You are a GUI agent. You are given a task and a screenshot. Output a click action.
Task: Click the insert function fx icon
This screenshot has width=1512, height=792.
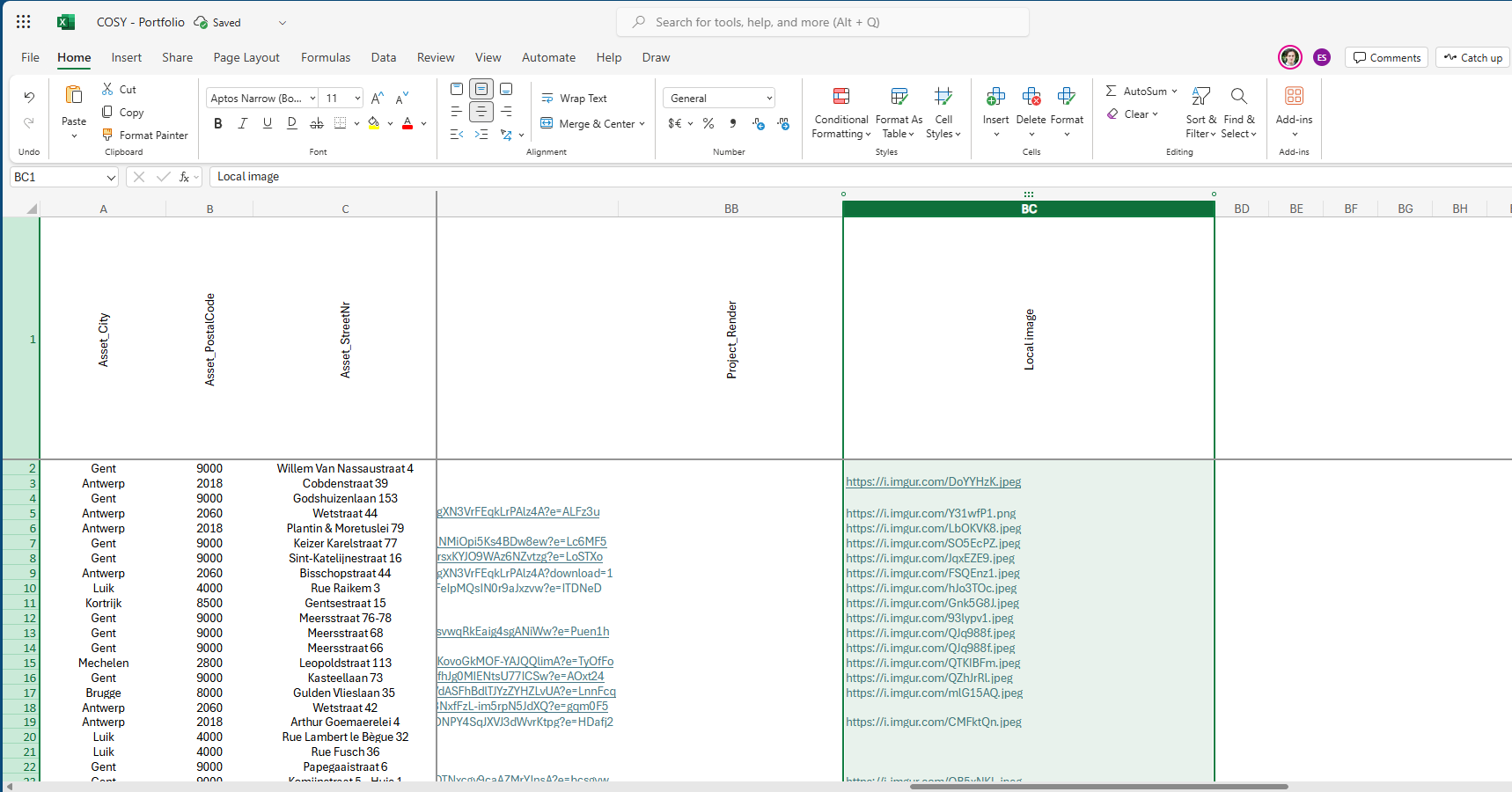pos(185,177)
